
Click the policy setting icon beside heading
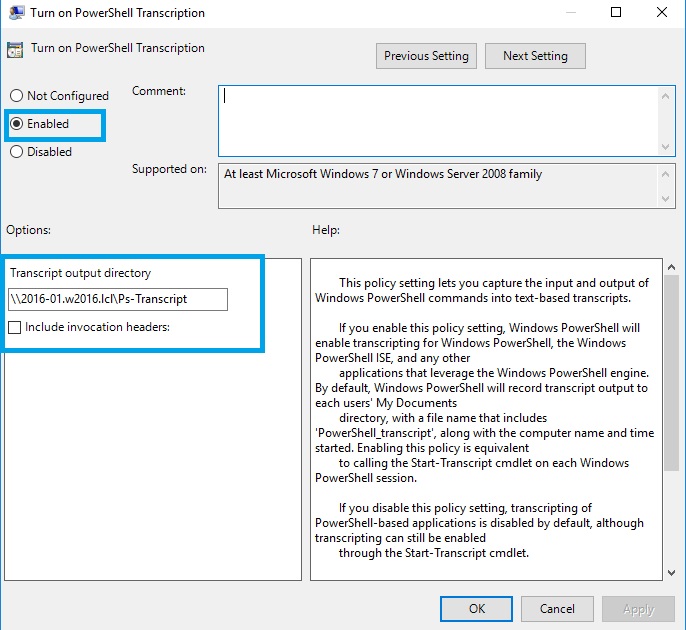(15, 50)
